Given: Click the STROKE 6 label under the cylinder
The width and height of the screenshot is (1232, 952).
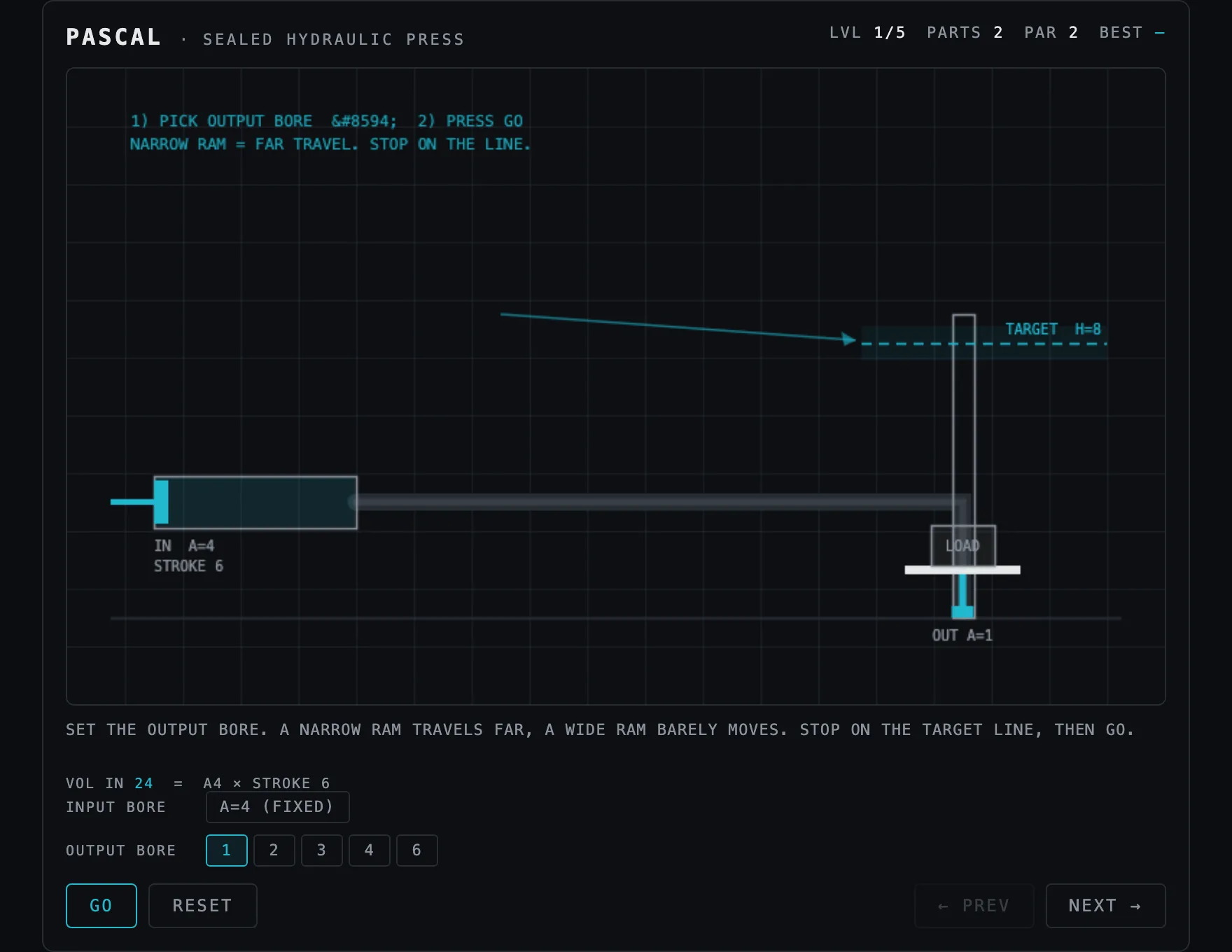Looking at the screenshot, I should click(188, 566).
